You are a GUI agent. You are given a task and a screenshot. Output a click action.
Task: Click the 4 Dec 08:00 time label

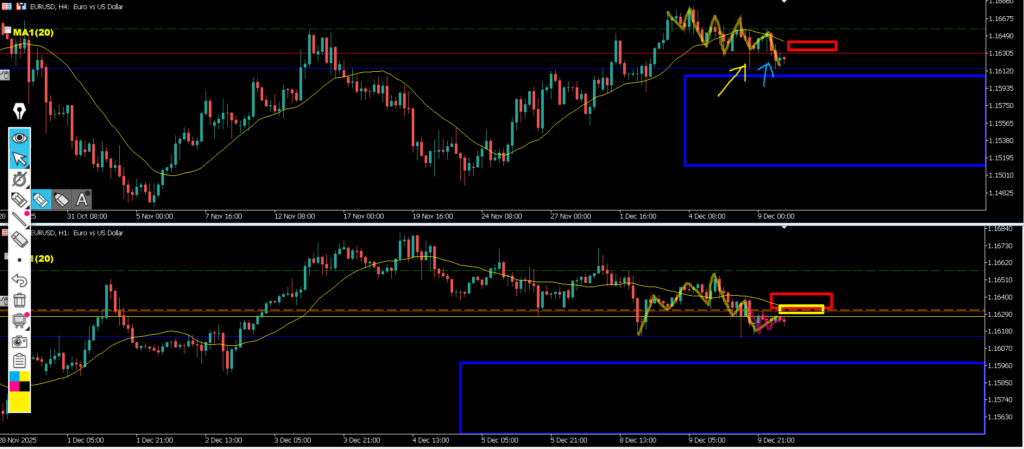point(709,216)
